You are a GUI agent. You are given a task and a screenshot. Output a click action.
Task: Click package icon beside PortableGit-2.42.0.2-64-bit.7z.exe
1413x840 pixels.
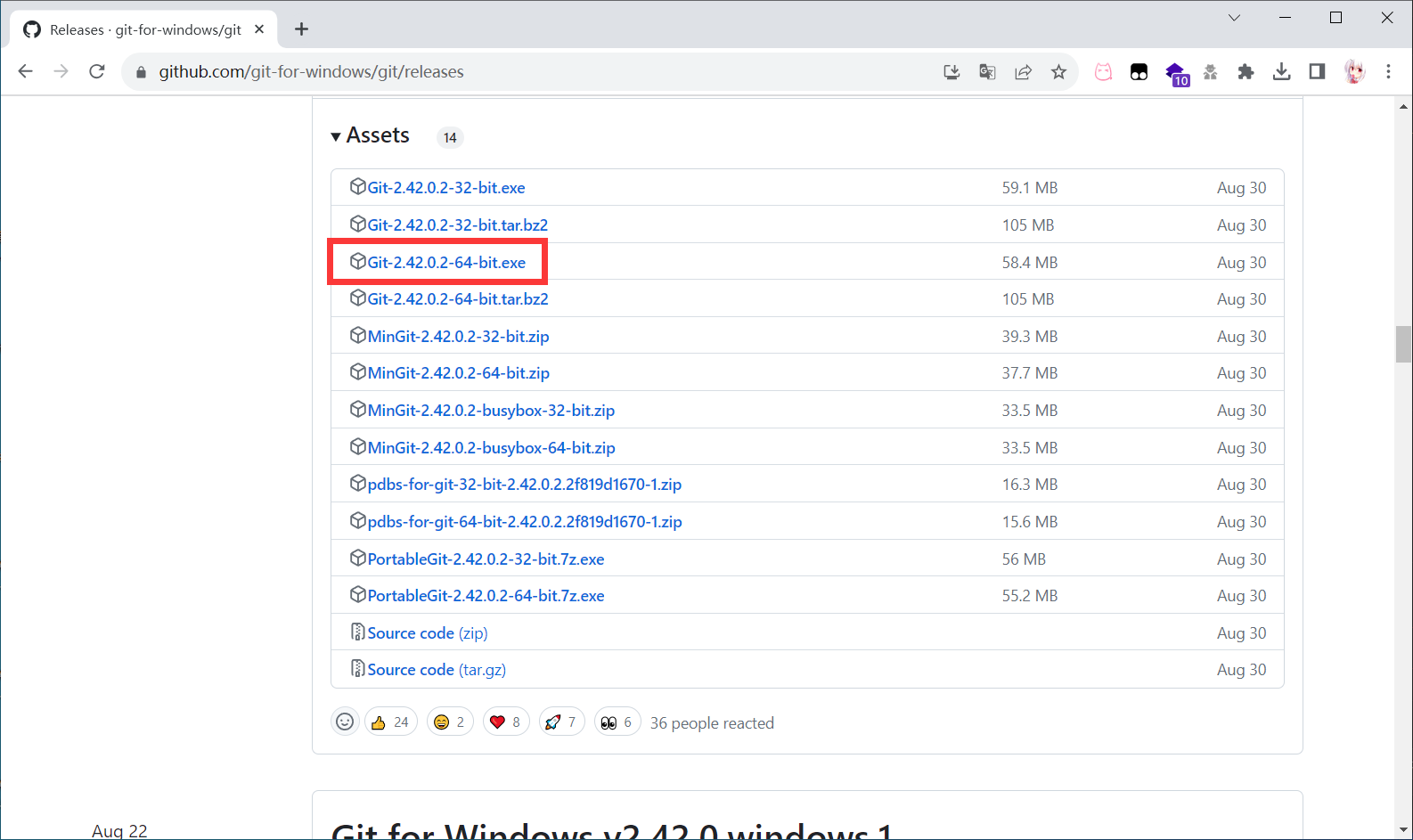(357, 594)
